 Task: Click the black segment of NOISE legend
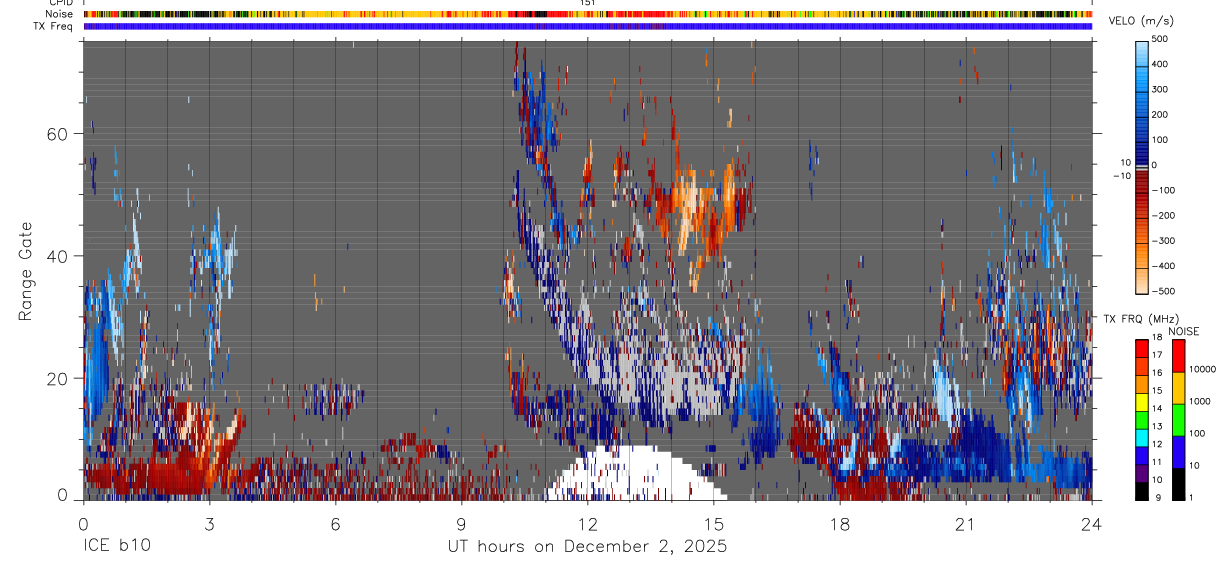point(1178,483)
